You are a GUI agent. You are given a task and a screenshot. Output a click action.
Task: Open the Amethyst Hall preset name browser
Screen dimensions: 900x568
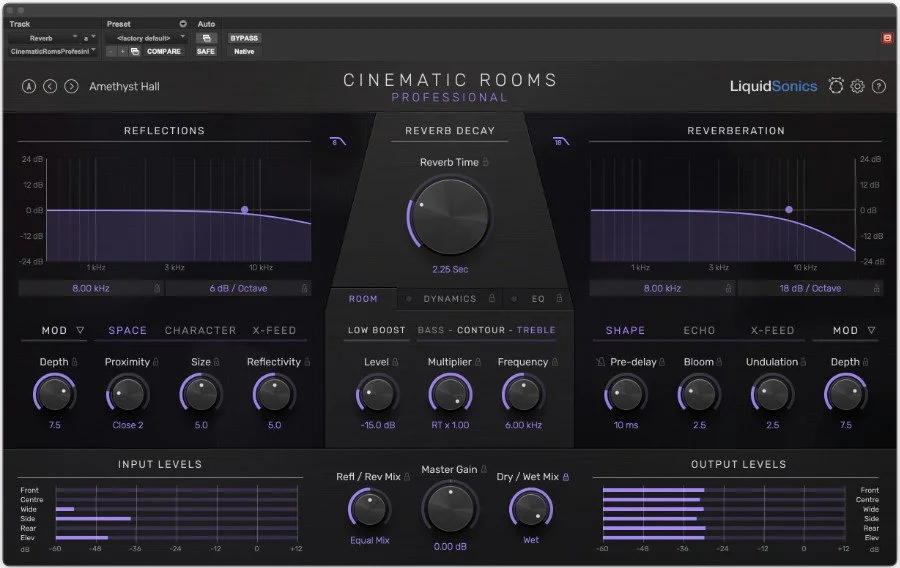pos(124,87)
